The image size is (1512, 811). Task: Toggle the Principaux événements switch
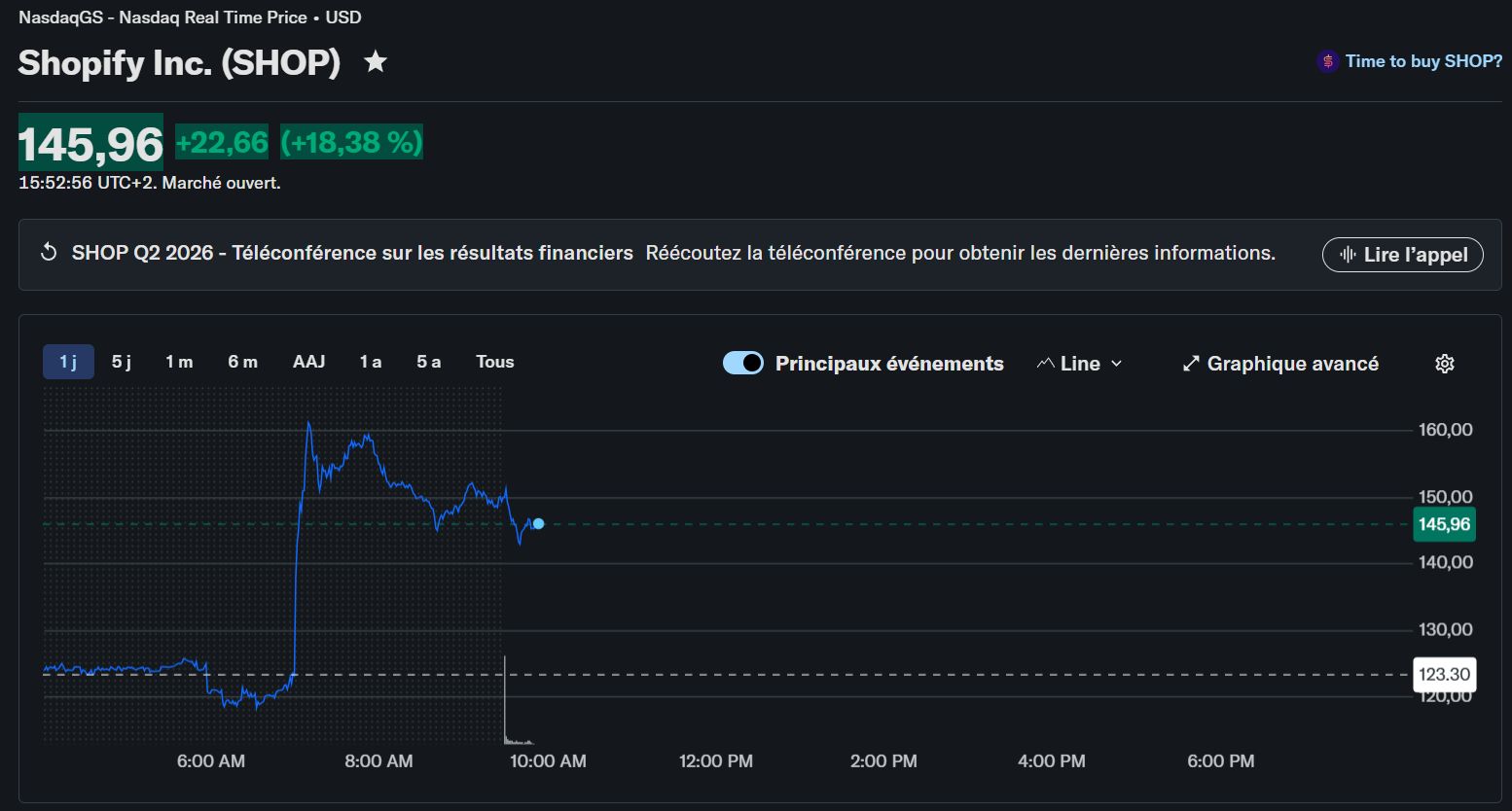coord(743,363)
